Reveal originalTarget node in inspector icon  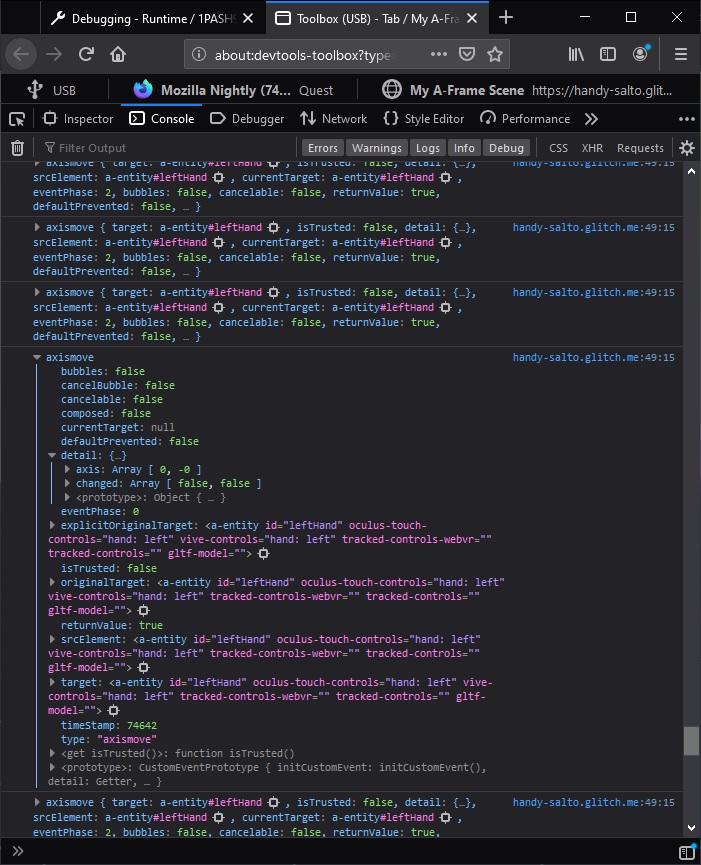pos(143,610)
